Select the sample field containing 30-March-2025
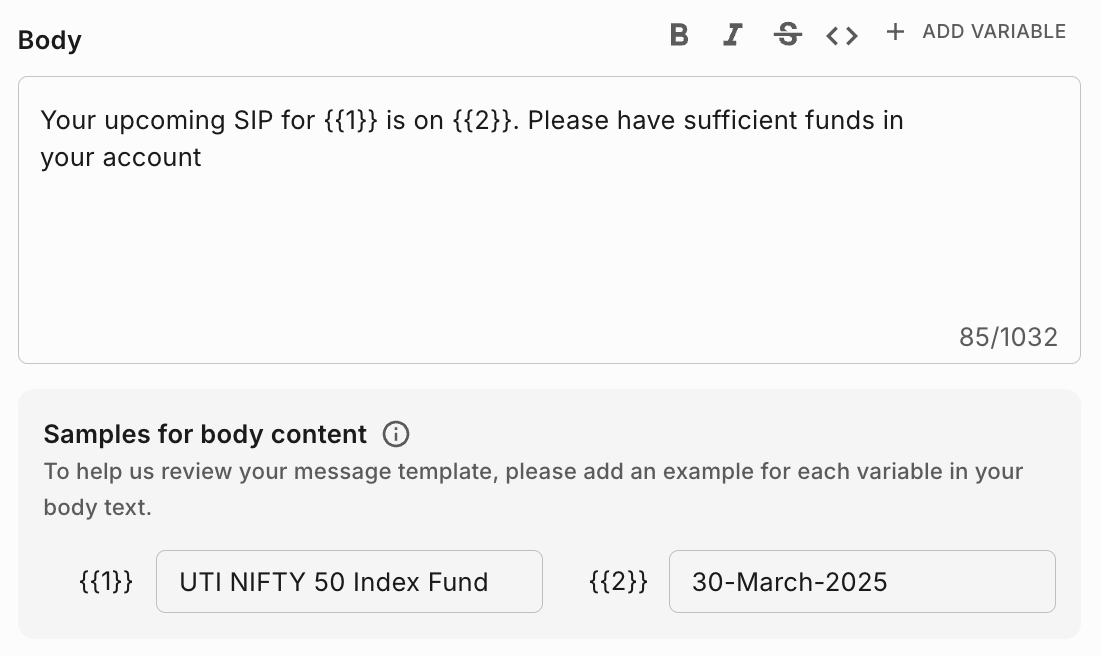Image resolution: width=1102 pixels, height=656 pixels. [x=862, y=581]
